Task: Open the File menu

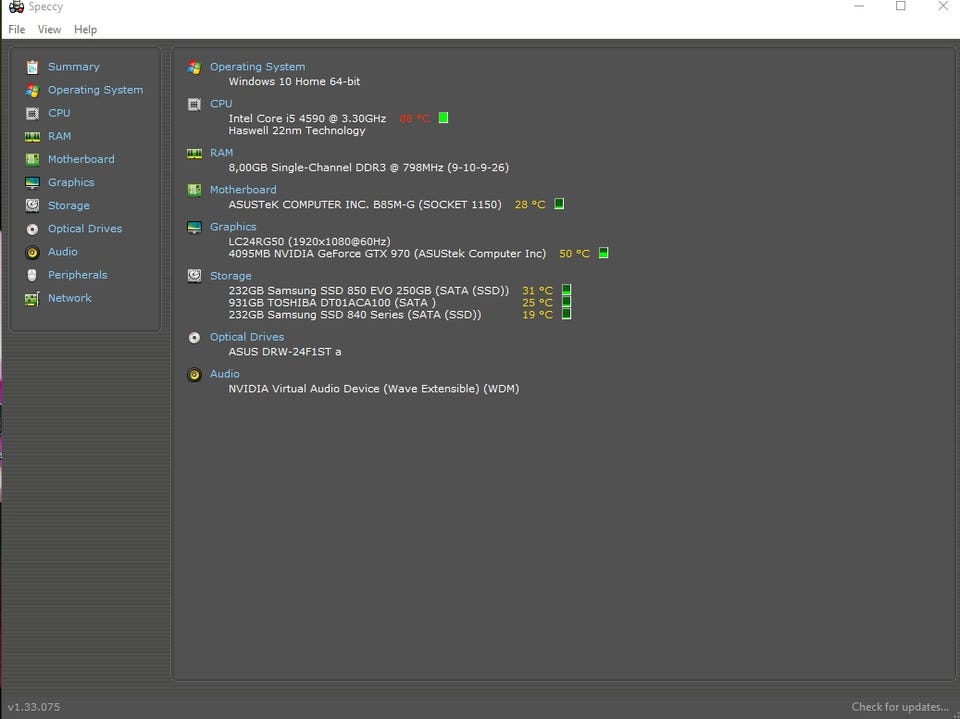Action: (x=17, y=29)
